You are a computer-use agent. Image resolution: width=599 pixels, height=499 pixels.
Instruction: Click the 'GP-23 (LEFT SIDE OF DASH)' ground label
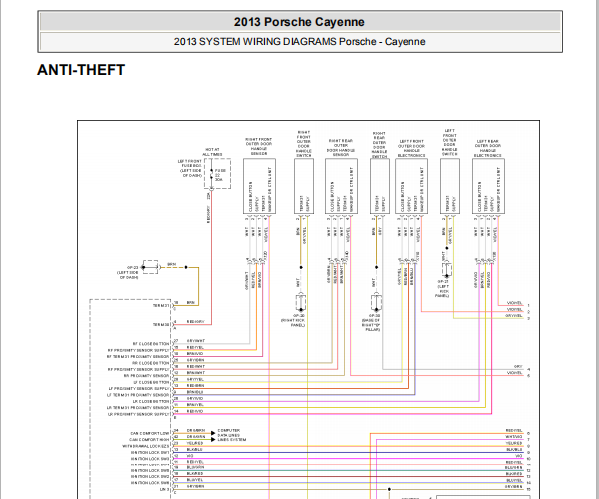pos(129,272)
